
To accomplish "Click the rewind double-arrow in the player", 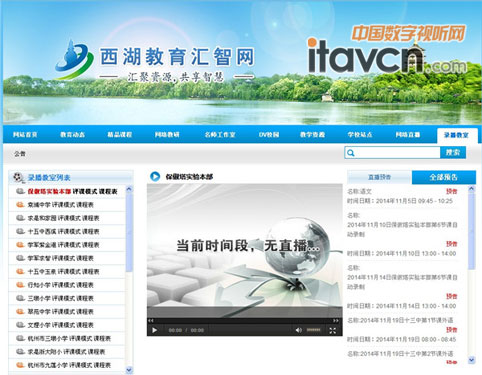I will pyautogui.click(x=151, y=320).
